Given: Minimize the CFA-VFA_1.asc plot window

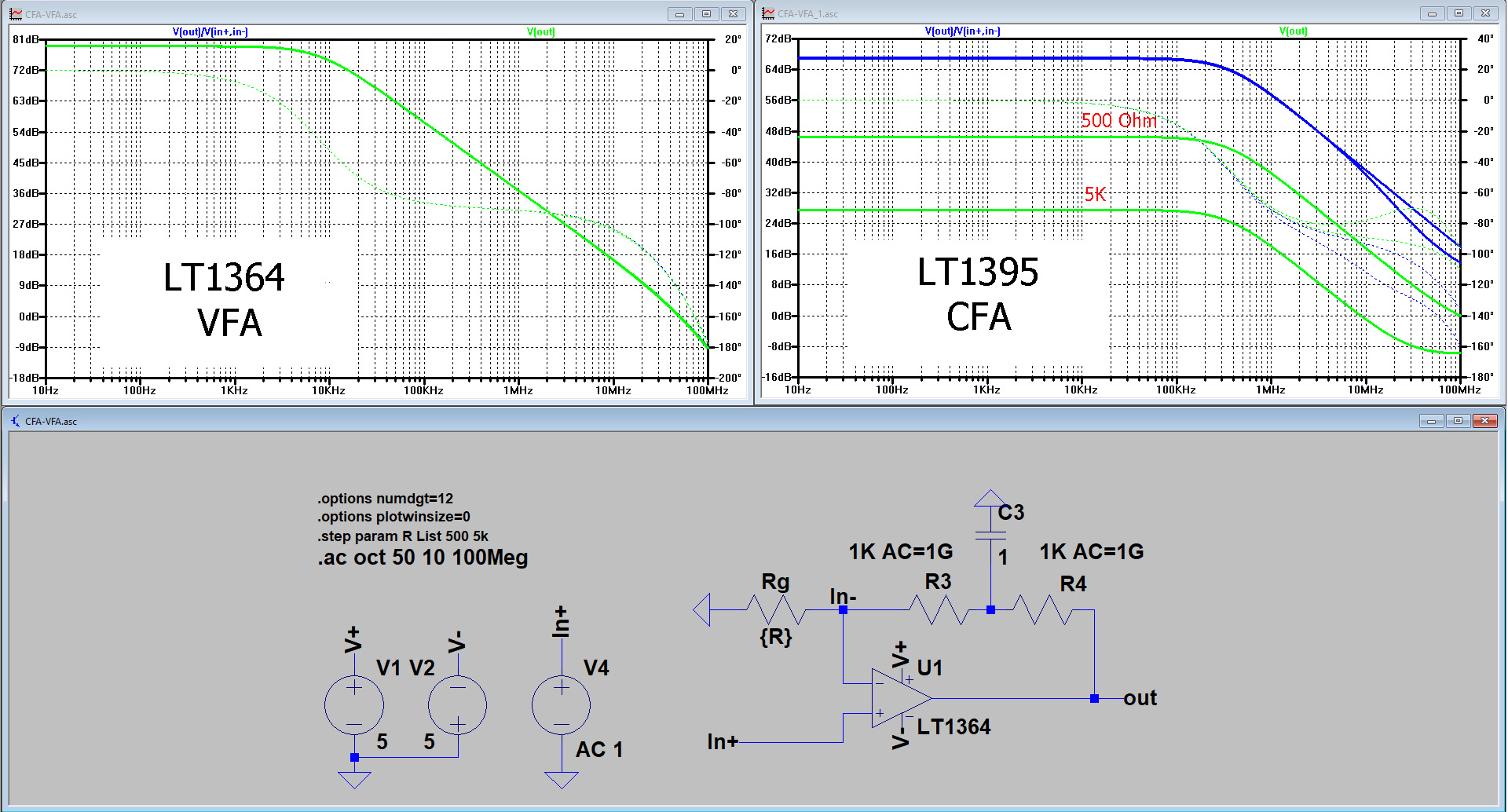Looking at the screenshot, I should pyautogui.click(x=1432, y=13).
